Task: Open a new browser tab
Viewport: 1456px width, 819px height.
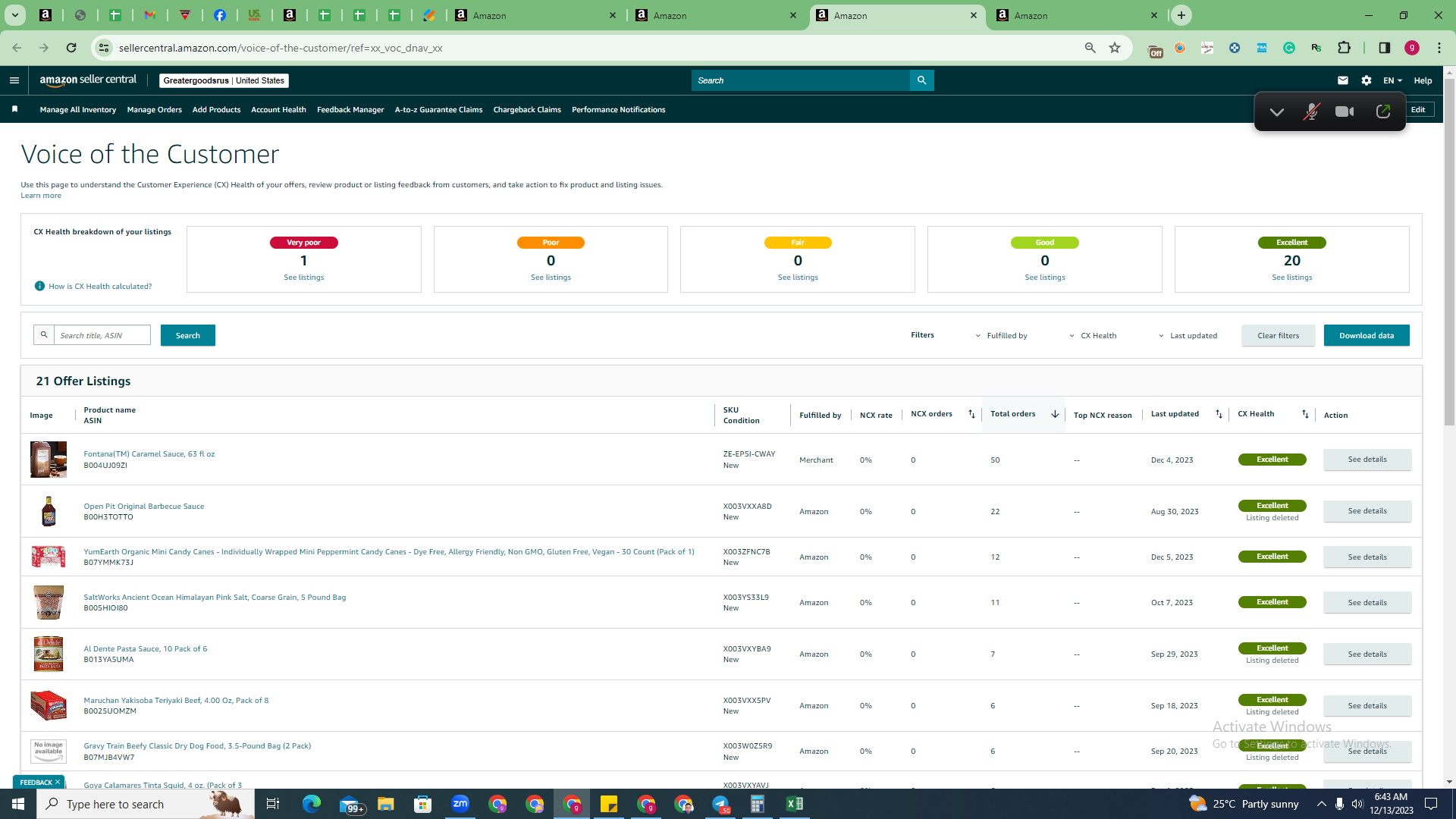Action: tap(1181, 15)
